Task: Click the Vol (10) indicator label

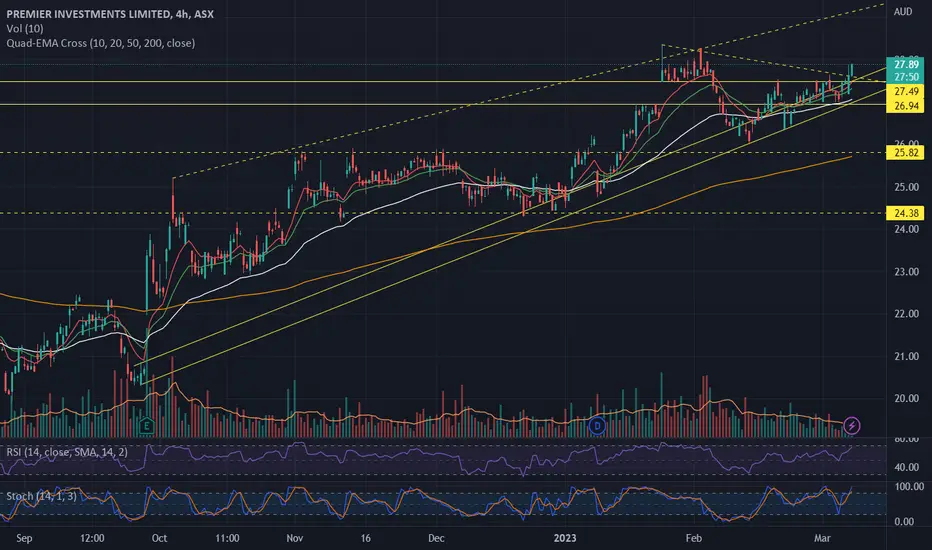Action: tap(25, 29)
